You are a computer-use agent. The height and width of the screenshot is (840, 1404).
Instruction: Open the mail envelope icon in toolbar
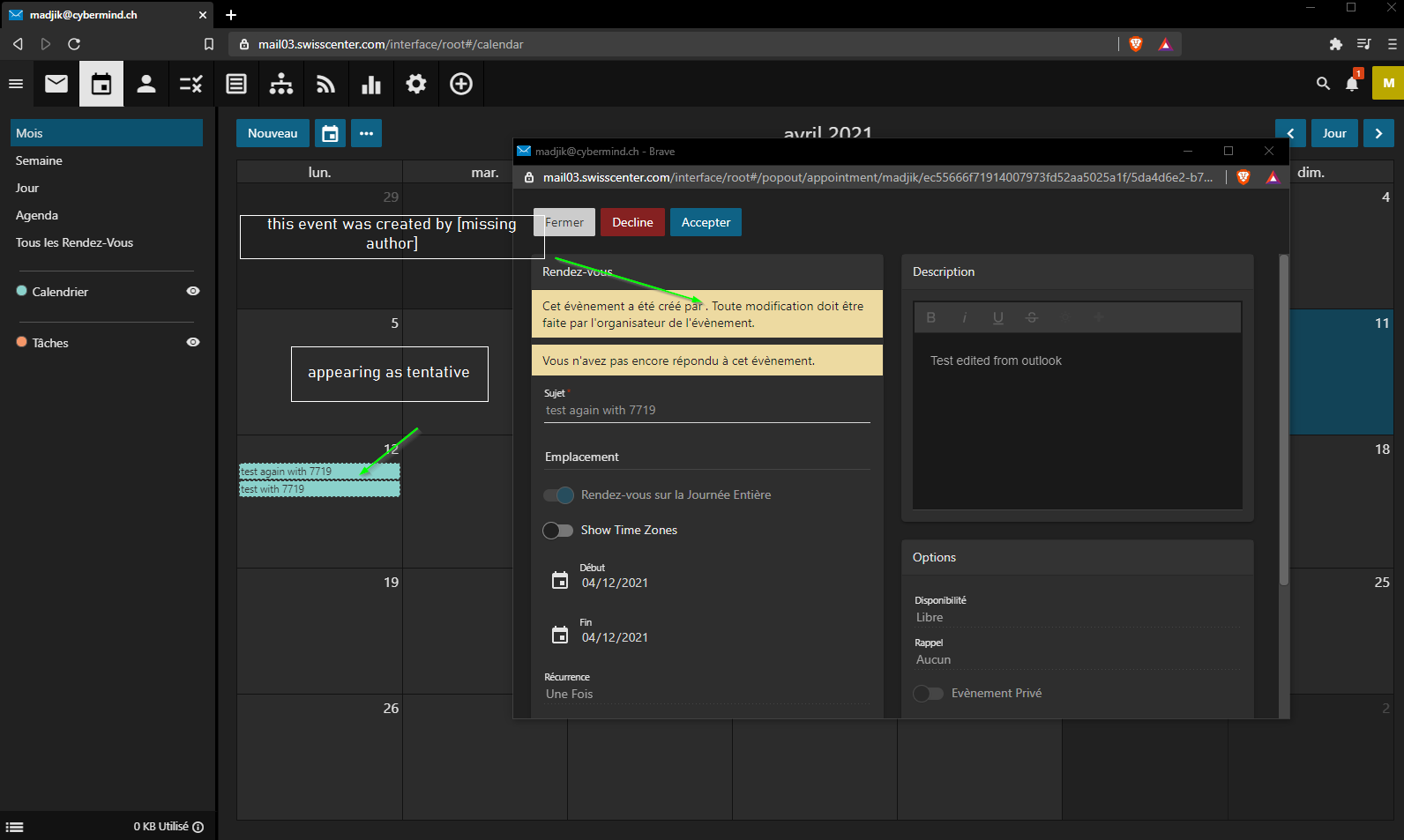pyautogui.click(x=56, y=84)
